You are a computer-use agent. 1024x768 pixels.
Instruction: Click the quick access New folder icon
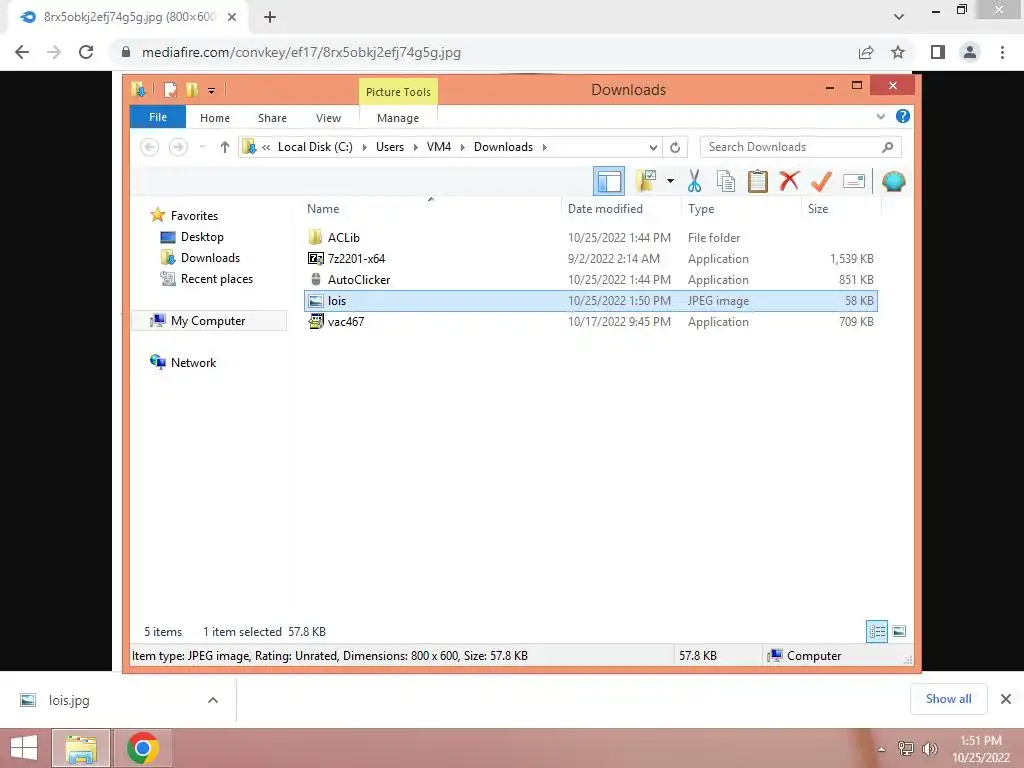pyautogui.click(x=191, y=89)
